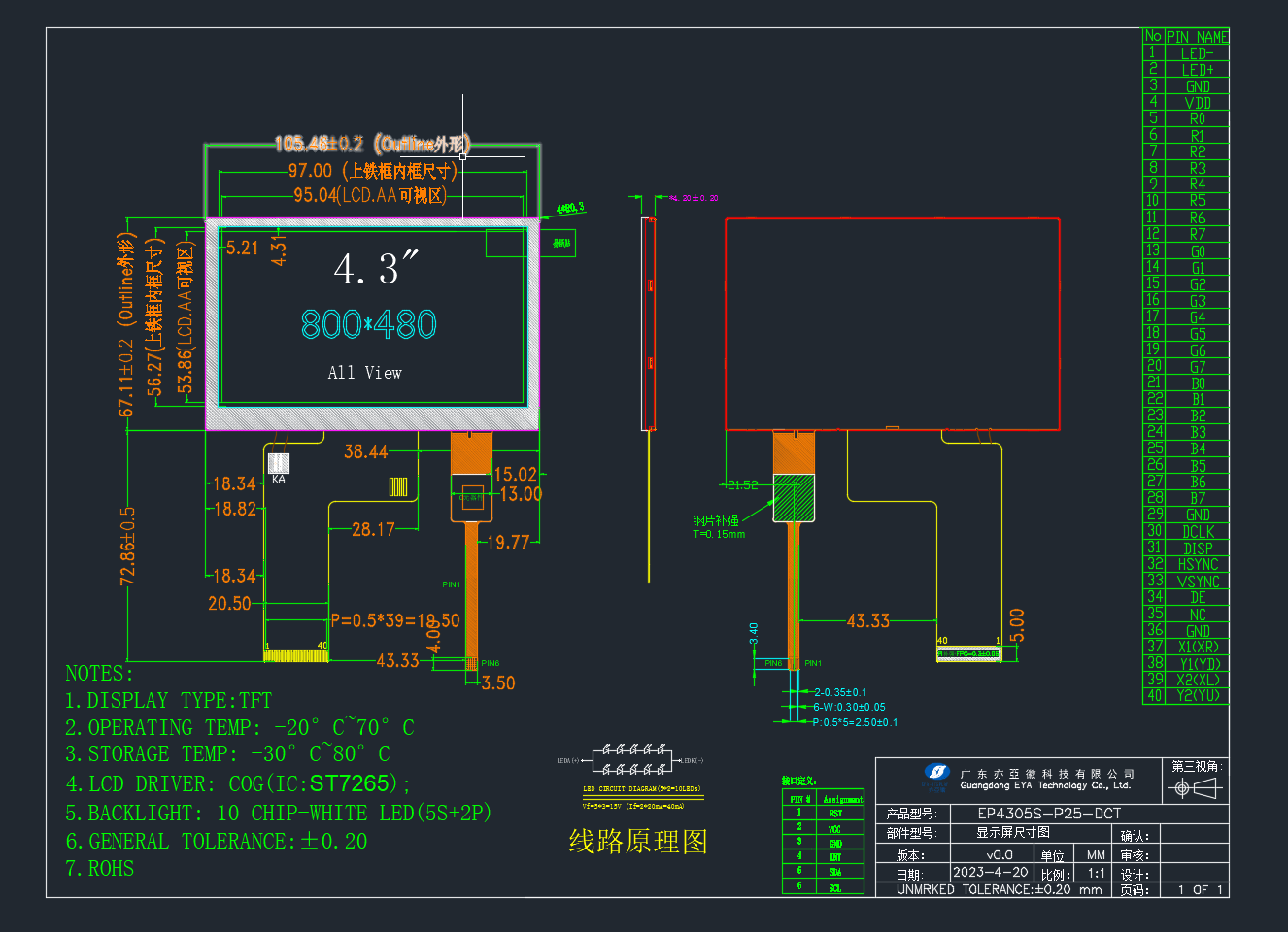Click the 21.52 dimension on rear view
This screenshot has width=1288, height=932.
[x=742, y=484]
